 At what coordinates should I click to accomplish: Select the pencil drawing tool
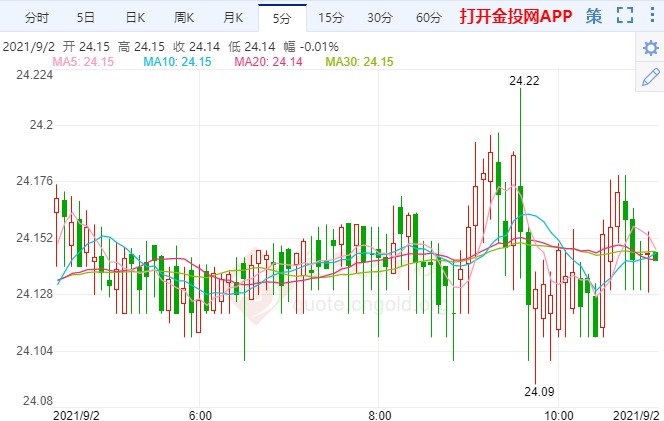(x=650, y=76)
